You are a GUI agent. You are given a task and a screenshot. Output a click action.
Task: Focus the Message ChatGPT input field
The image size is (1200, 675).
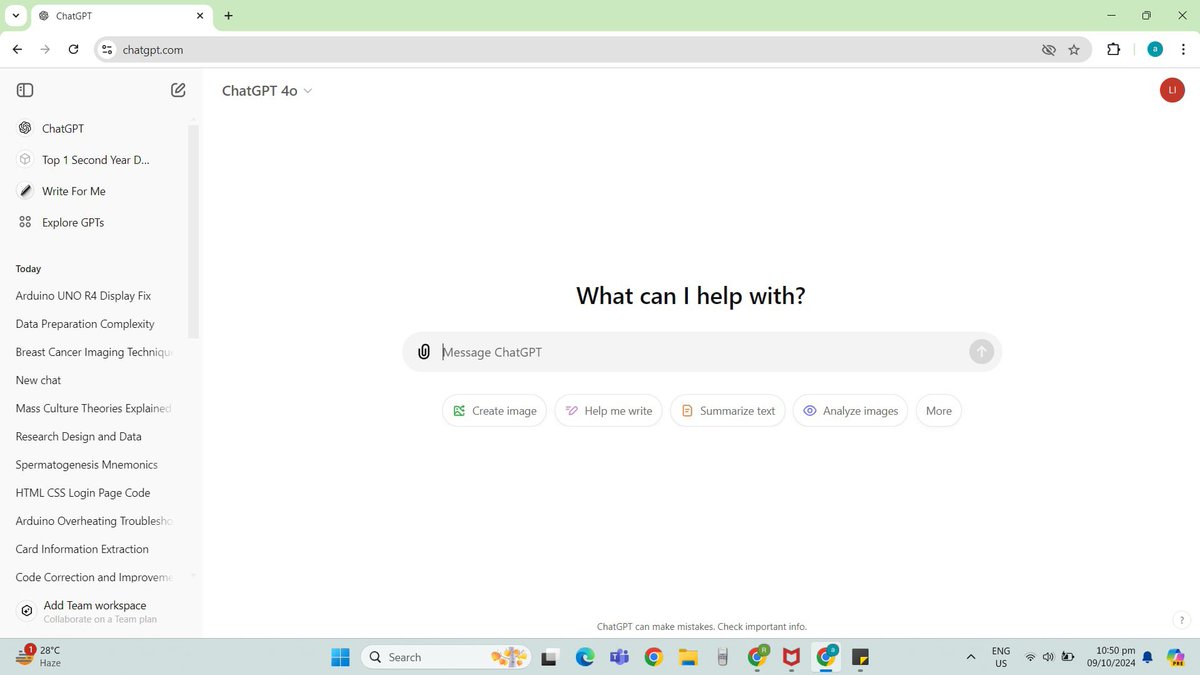tap(702, 352)
